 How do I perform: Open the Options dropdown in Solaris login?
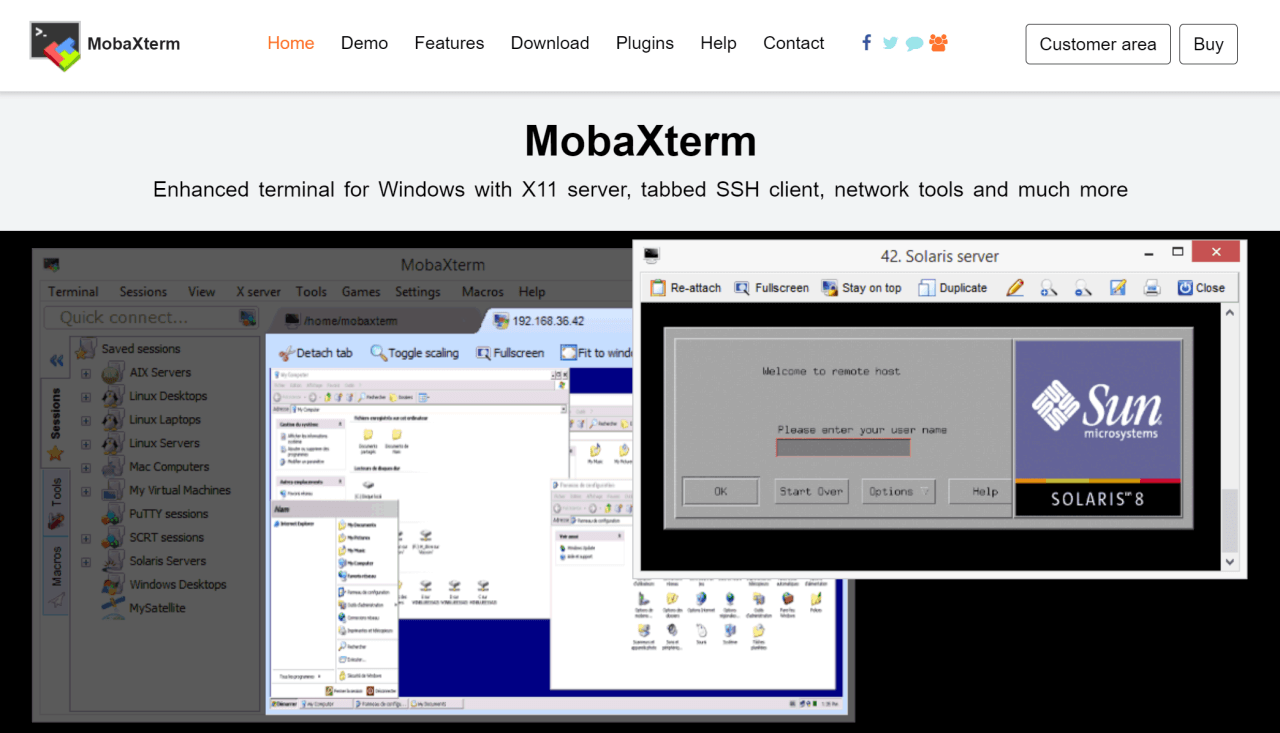[898, 491]
